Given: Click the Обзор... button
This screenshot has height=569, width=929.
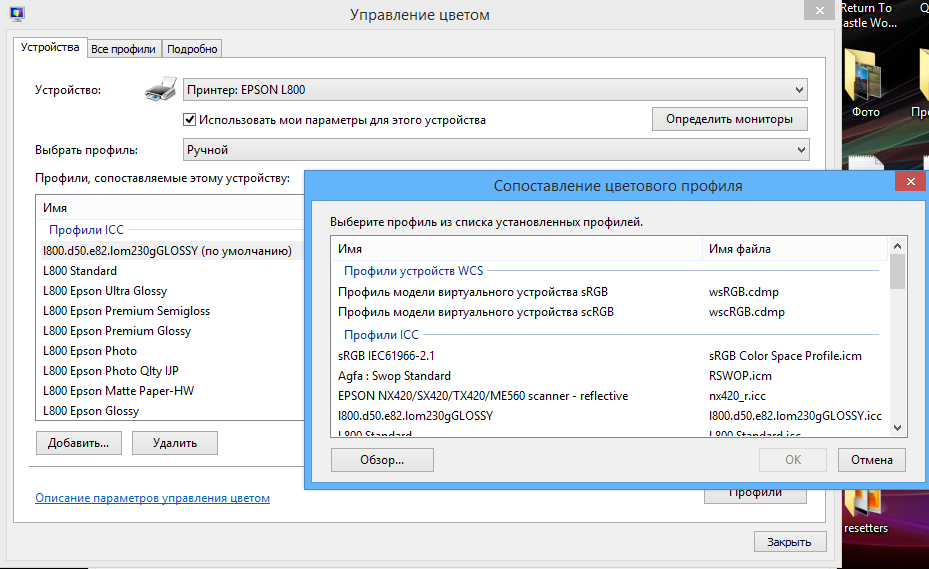Looking at the screenshot, I should coord(382,460).
